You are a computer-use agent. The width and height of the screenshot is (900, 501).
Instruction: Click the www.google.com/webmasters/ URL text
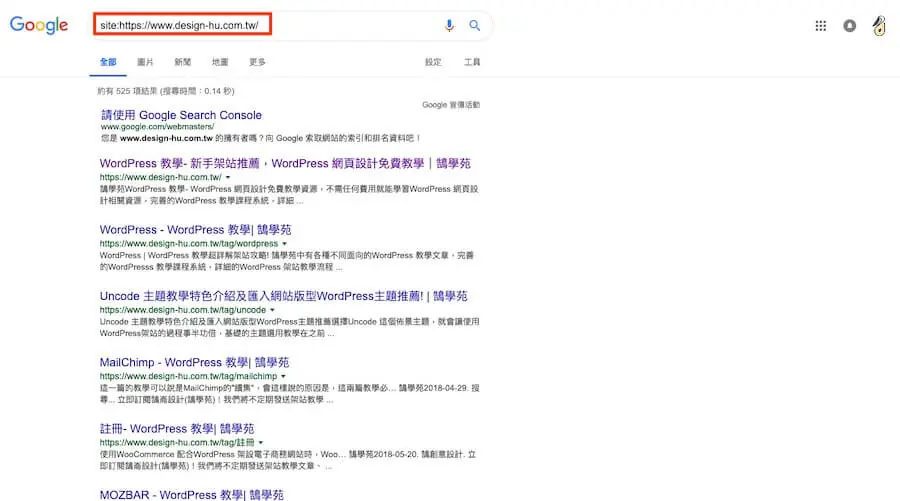[157, 126]
